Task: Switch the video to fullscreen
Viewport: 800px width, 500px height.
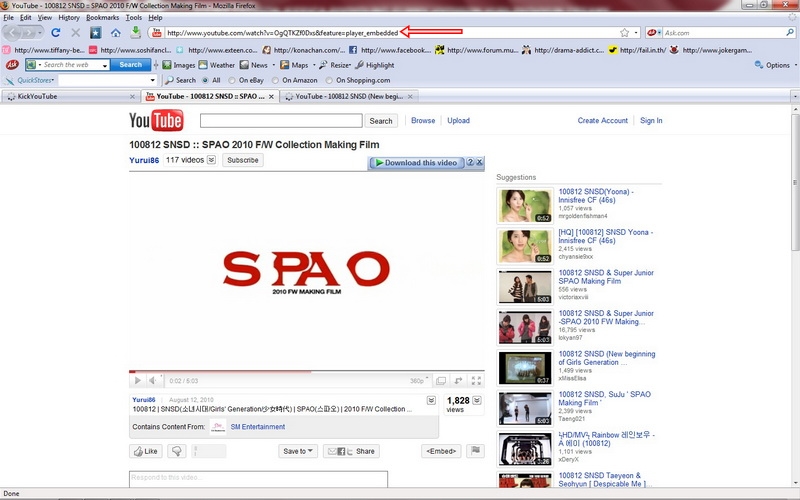Action: 476,381
